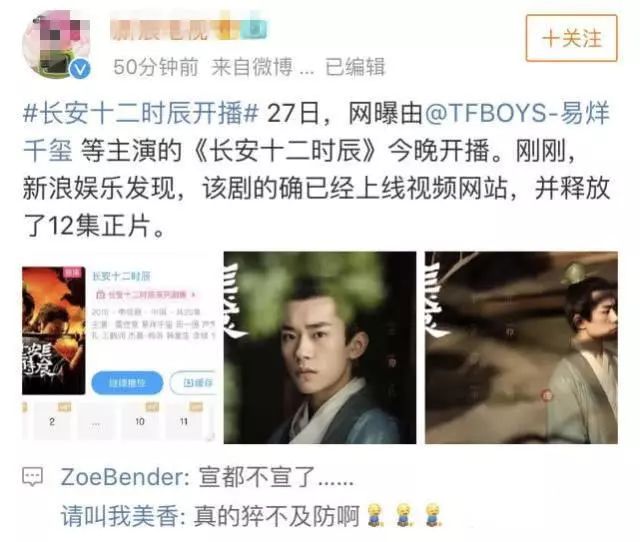Open the @TFBOYS-易烊千玺 mention link
This screenshot has width=640, height=542.
pos(316,131)
